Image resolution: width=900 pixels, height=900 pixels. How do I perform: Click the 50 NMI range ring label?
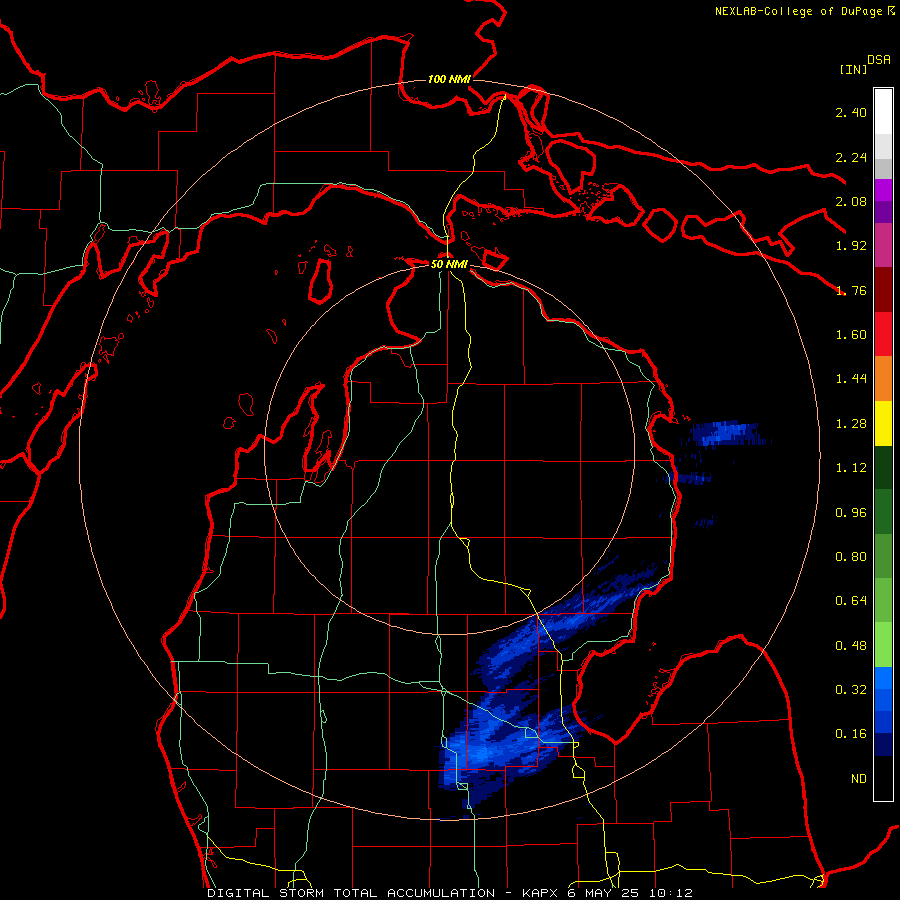(449, 264)
